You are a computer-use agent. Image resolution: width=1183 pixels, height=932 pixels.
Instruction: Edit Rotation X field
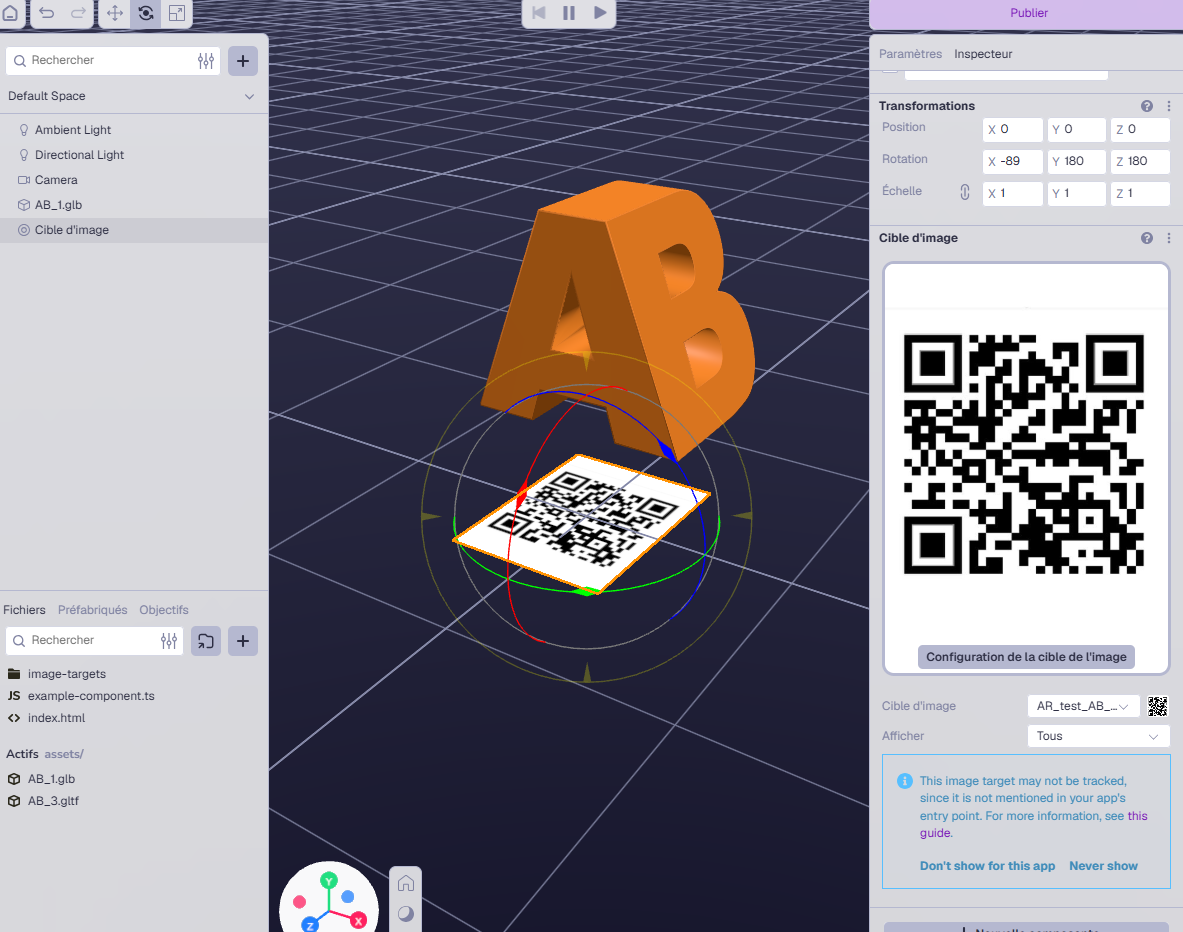click(1012, 161)
